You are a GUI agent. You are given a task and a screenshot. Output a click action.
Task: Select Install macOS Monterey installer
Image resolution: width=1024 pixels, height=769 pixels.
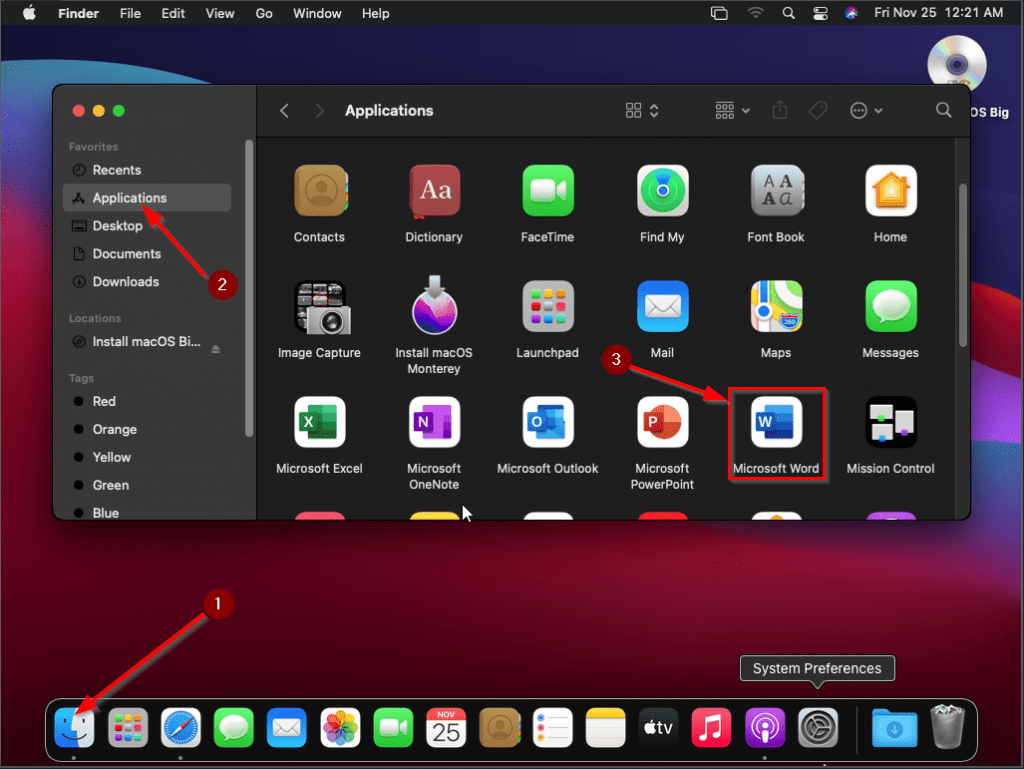pos(434,306)
